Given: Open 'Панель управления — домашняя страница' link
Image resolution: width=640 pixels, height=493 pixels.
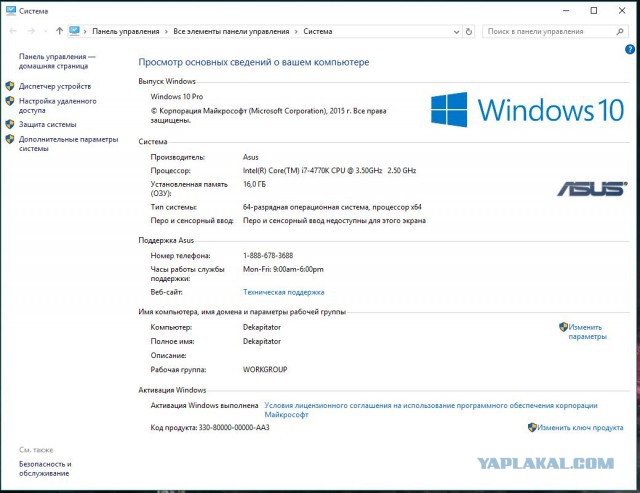Looking at the screenshot, I should pos(57,61).
